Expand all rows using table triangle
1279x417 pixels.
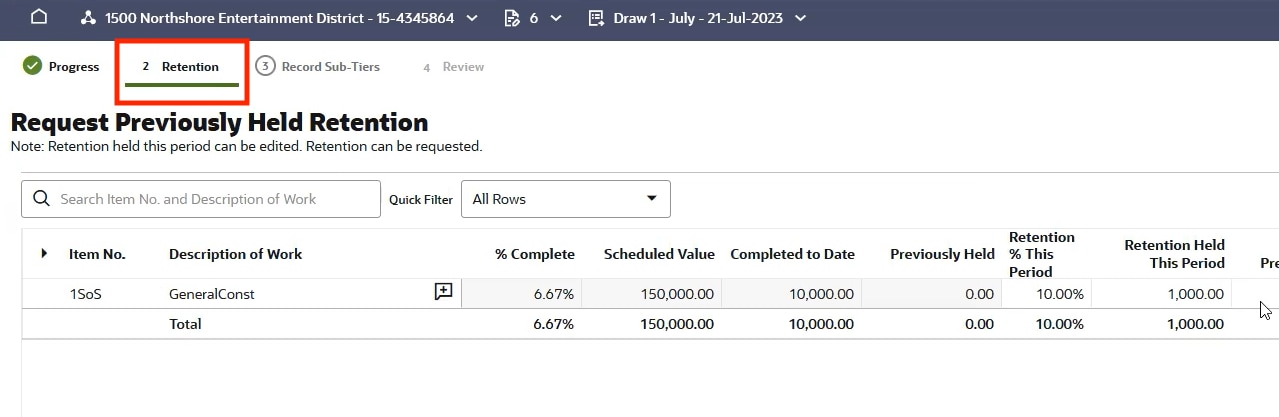[x=44, y=254]
